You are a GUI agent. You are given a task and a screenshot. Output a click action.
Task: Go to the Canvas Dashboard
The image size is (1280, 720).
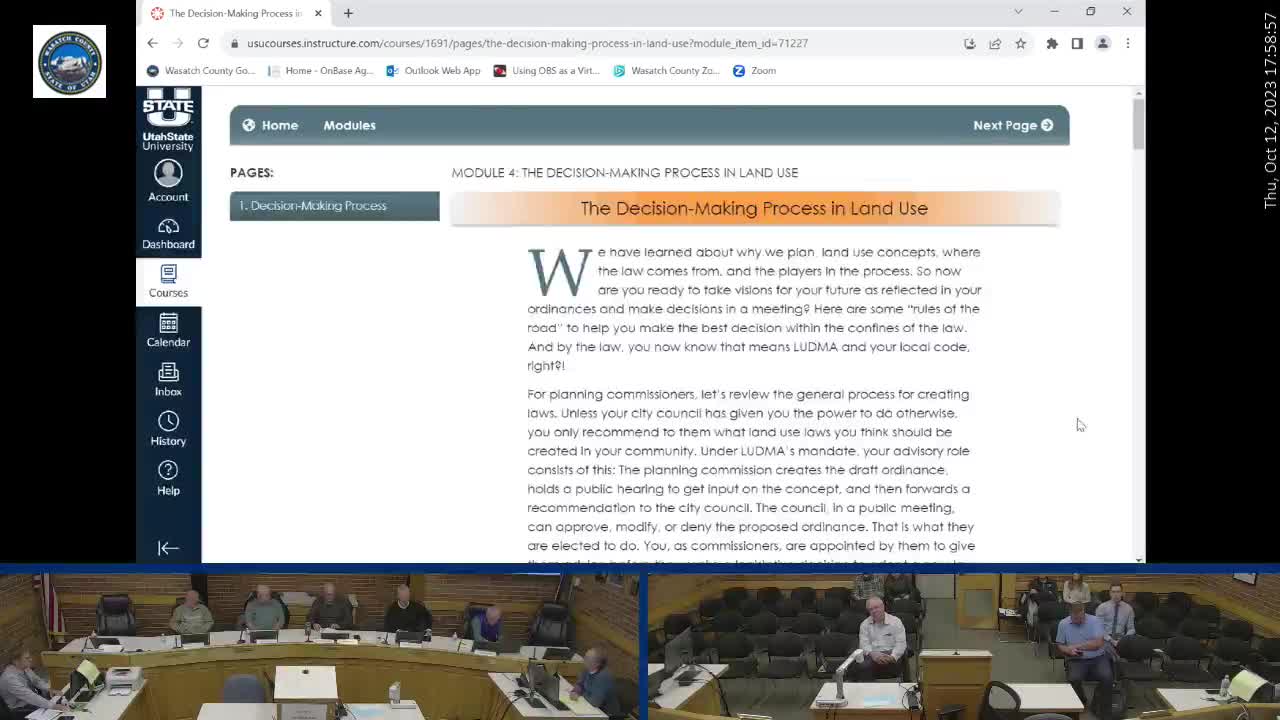click(x=168, y=233)
